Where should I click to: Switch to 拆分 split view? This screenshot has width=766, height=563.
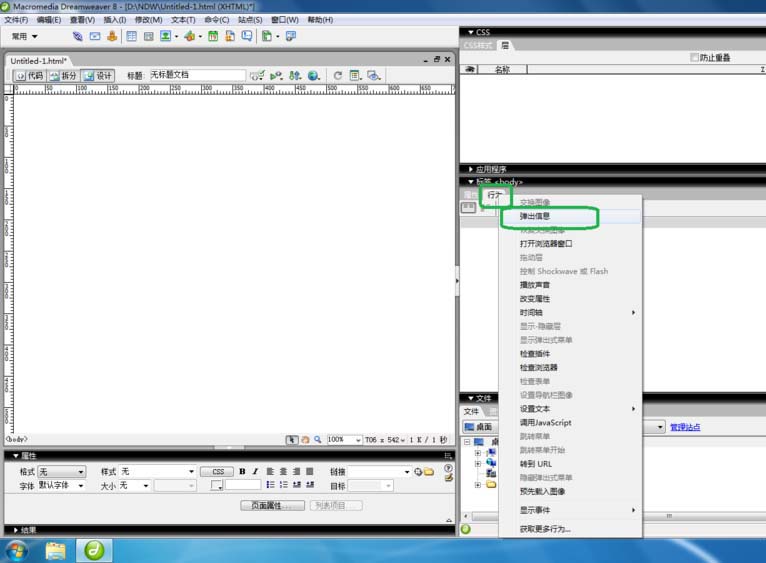coord(62,75)
